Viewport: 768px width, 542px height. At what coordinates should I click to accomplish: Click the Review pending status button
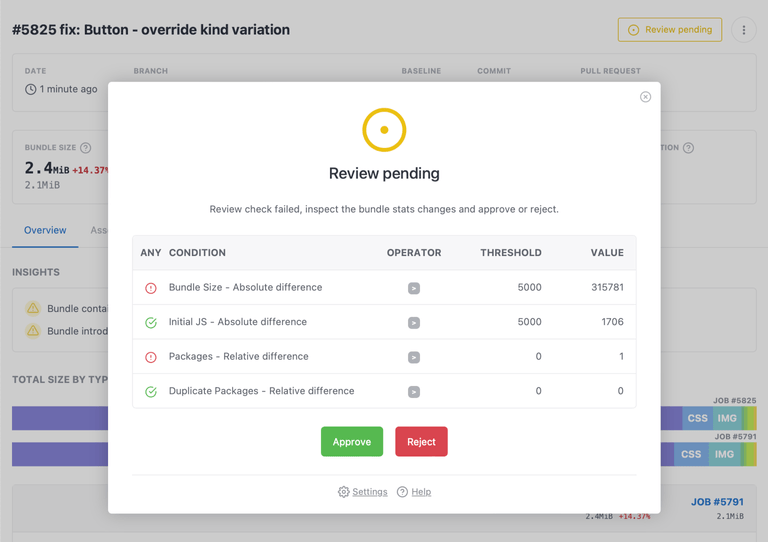(670, 30)
